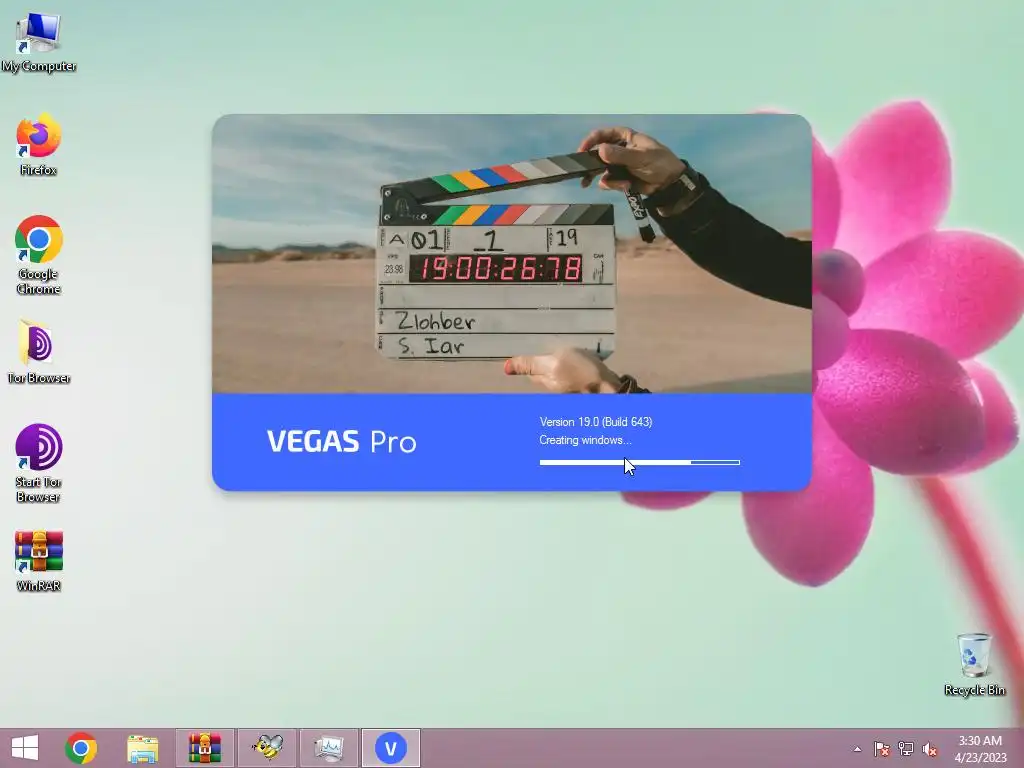Viewport: 1024px width, 768px height.
Task: Click the VEGAS Pro loading progress bar
Action: point(639,462)
